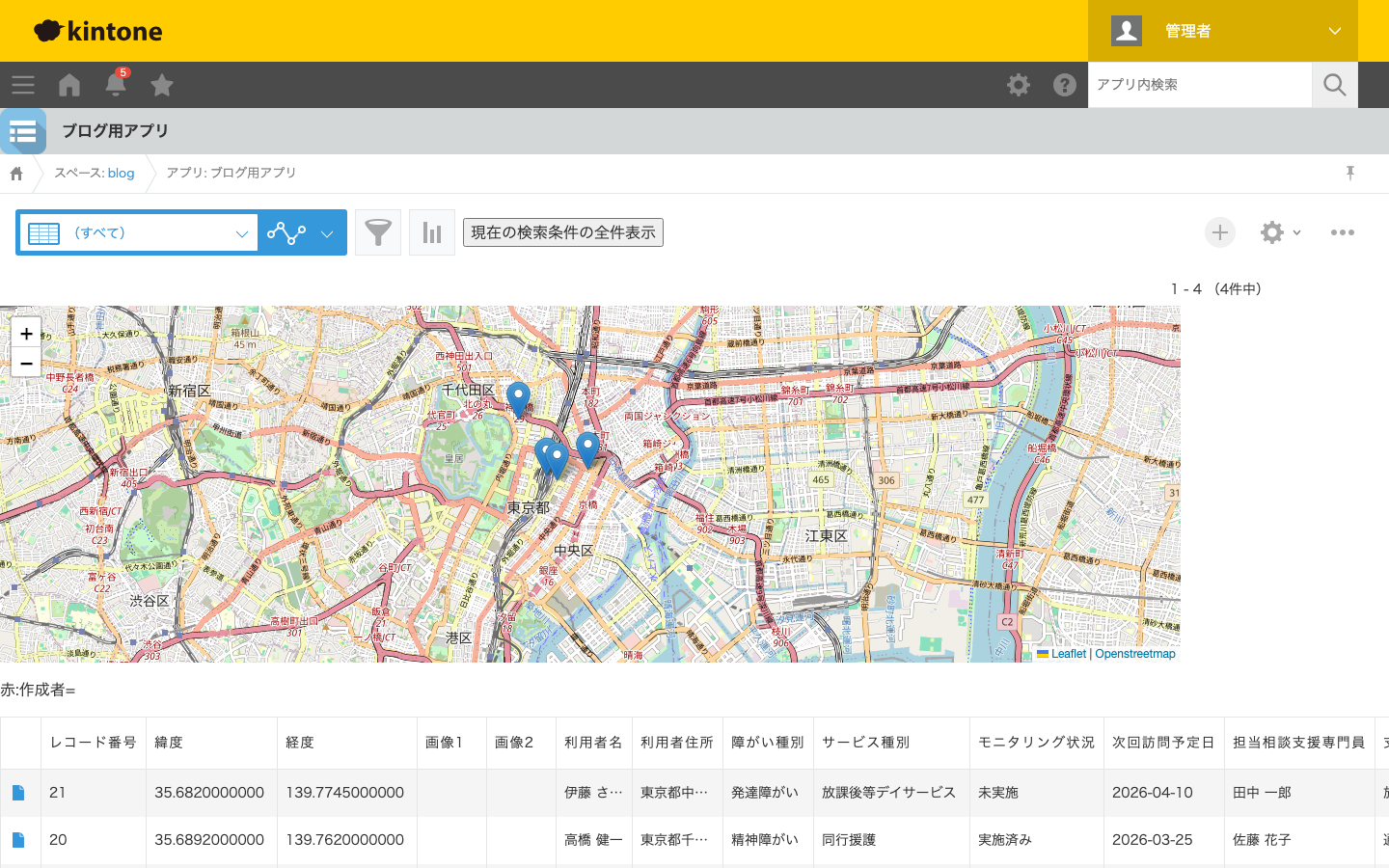This screenshot has width=1389, height=868.
Task: Expand the graph dropdown chevron
Action: [x=327, y=233]
